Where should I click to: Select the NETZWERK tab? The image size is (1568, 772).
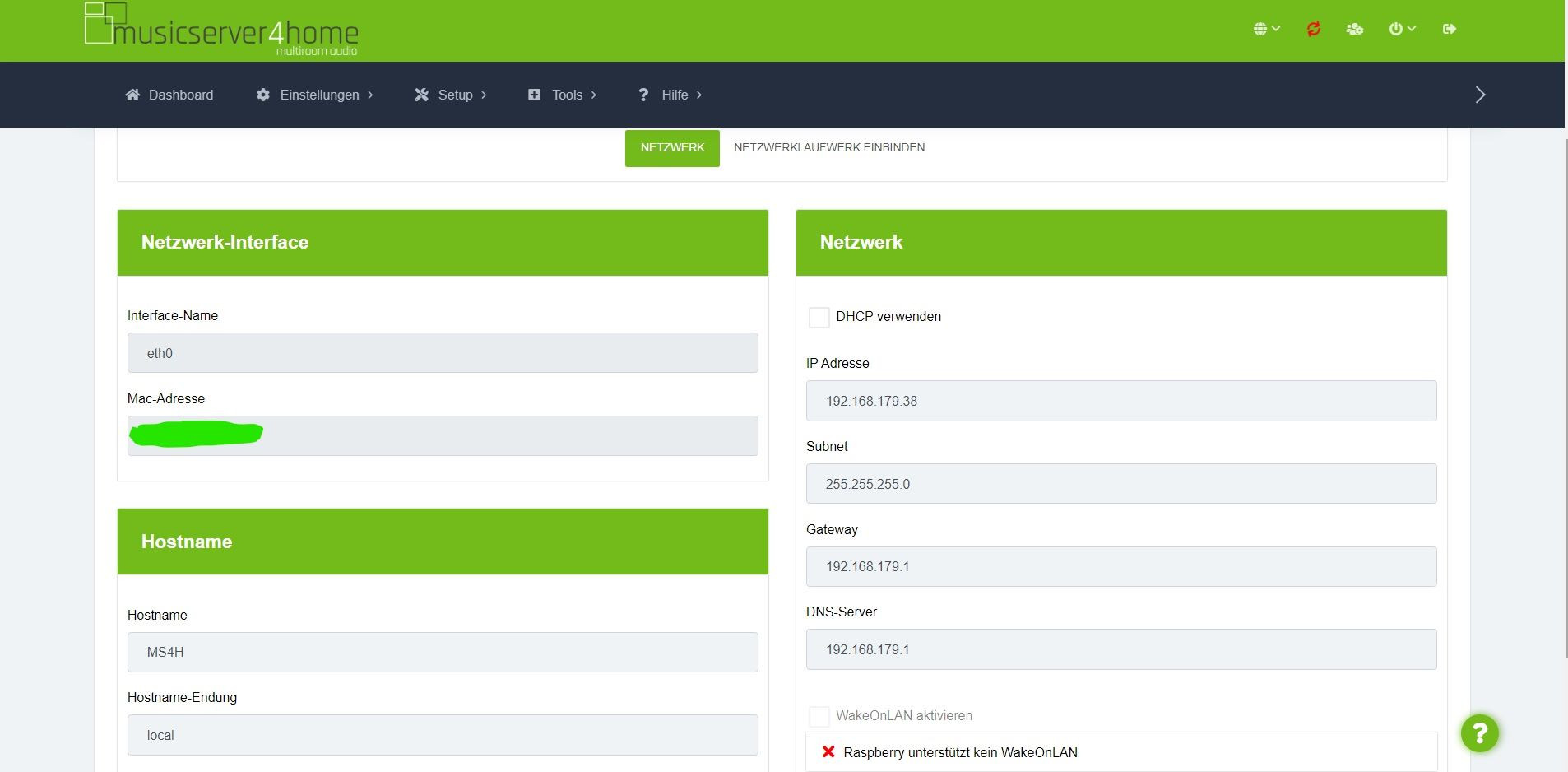pyautogui.click(x=672, y=148)
